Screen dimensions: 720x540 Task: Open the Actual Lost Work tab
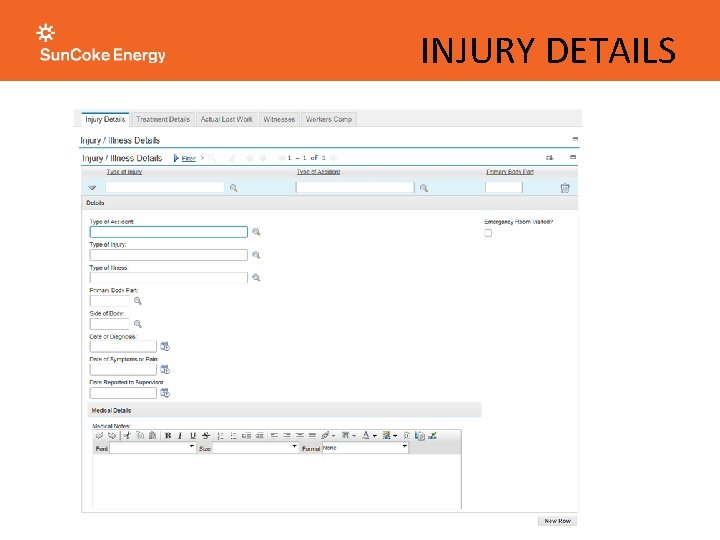point(226,119)
